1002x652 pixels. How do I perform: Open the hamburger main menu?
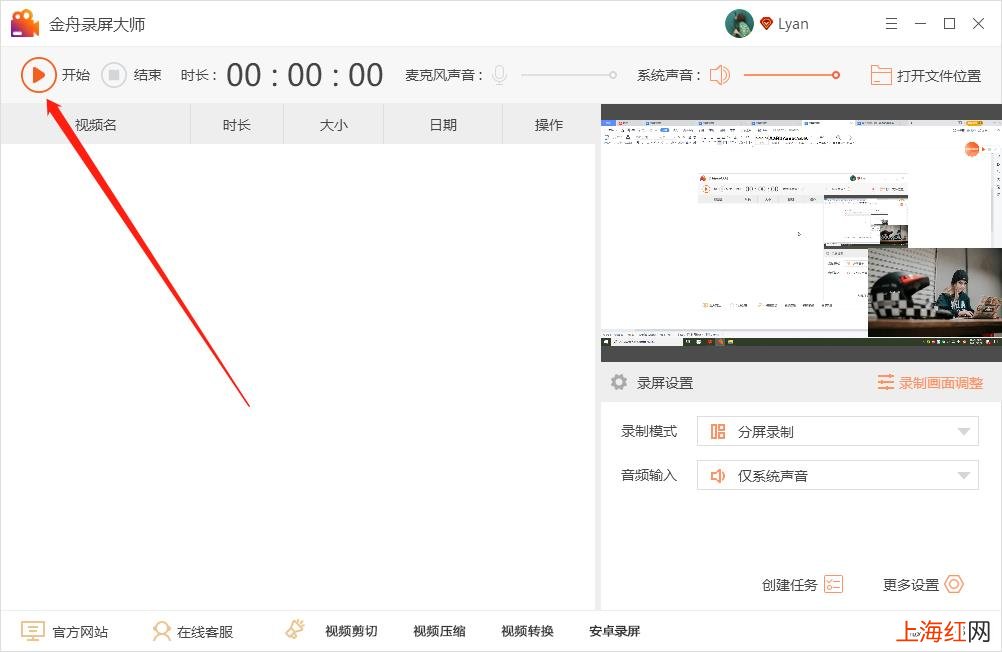click(891, 24)
